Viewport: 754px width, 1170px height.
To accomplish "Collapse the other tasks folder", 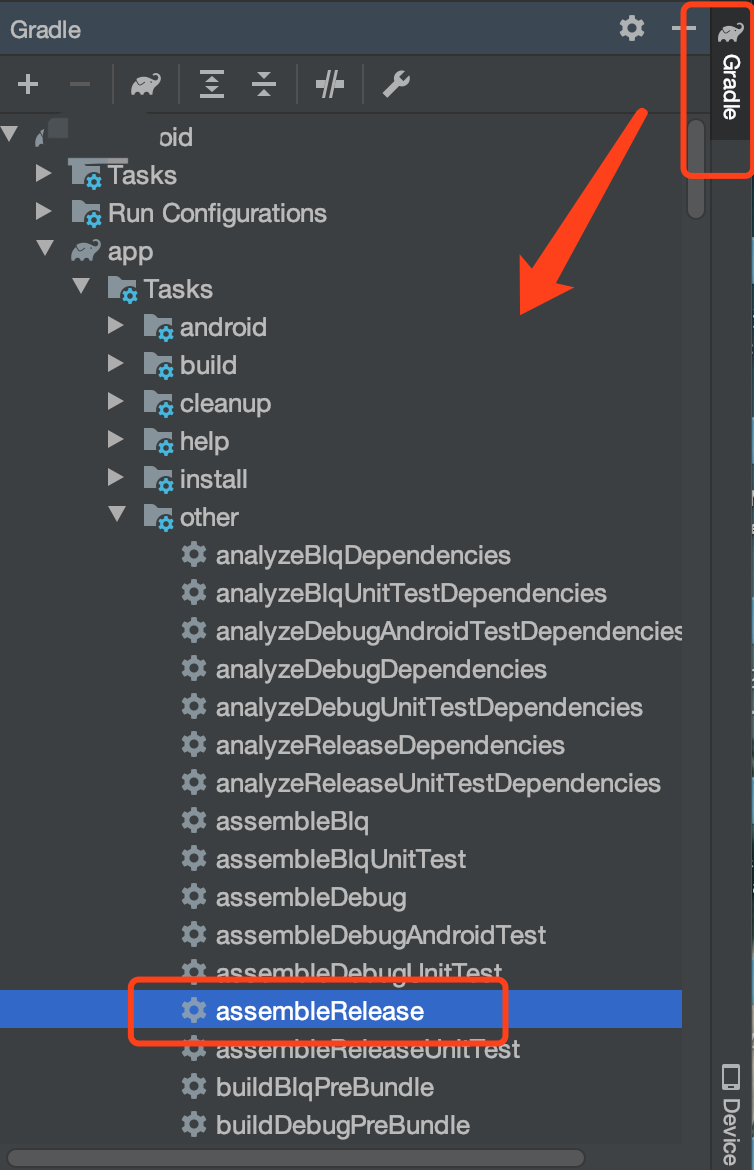I will 117,516.
